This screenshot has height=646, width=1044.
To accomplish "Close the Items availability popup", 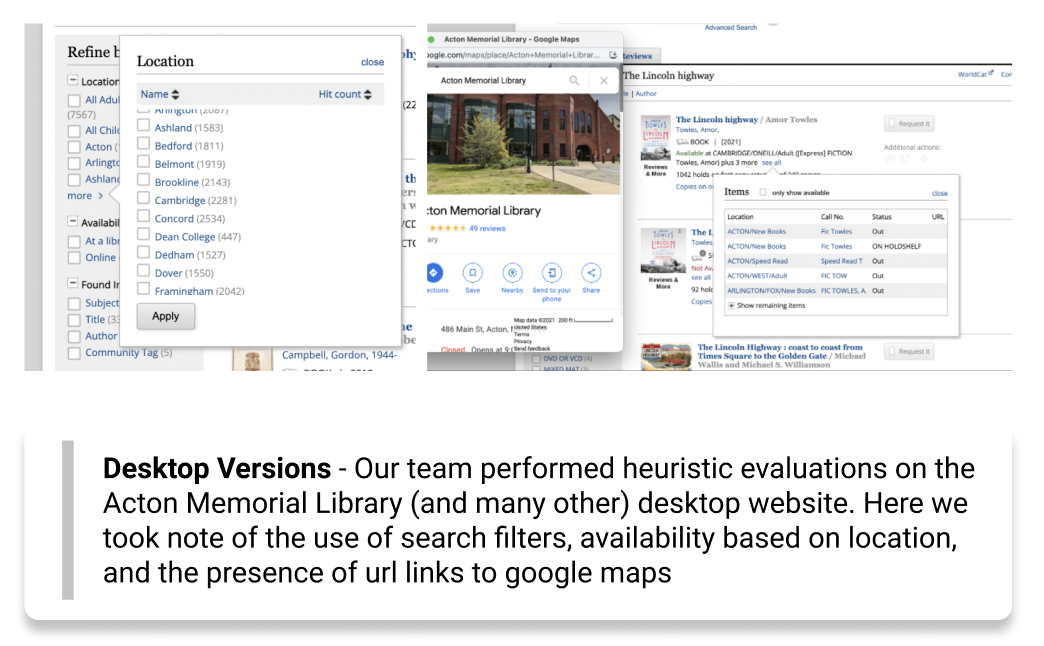I will (x=939, y=193).
